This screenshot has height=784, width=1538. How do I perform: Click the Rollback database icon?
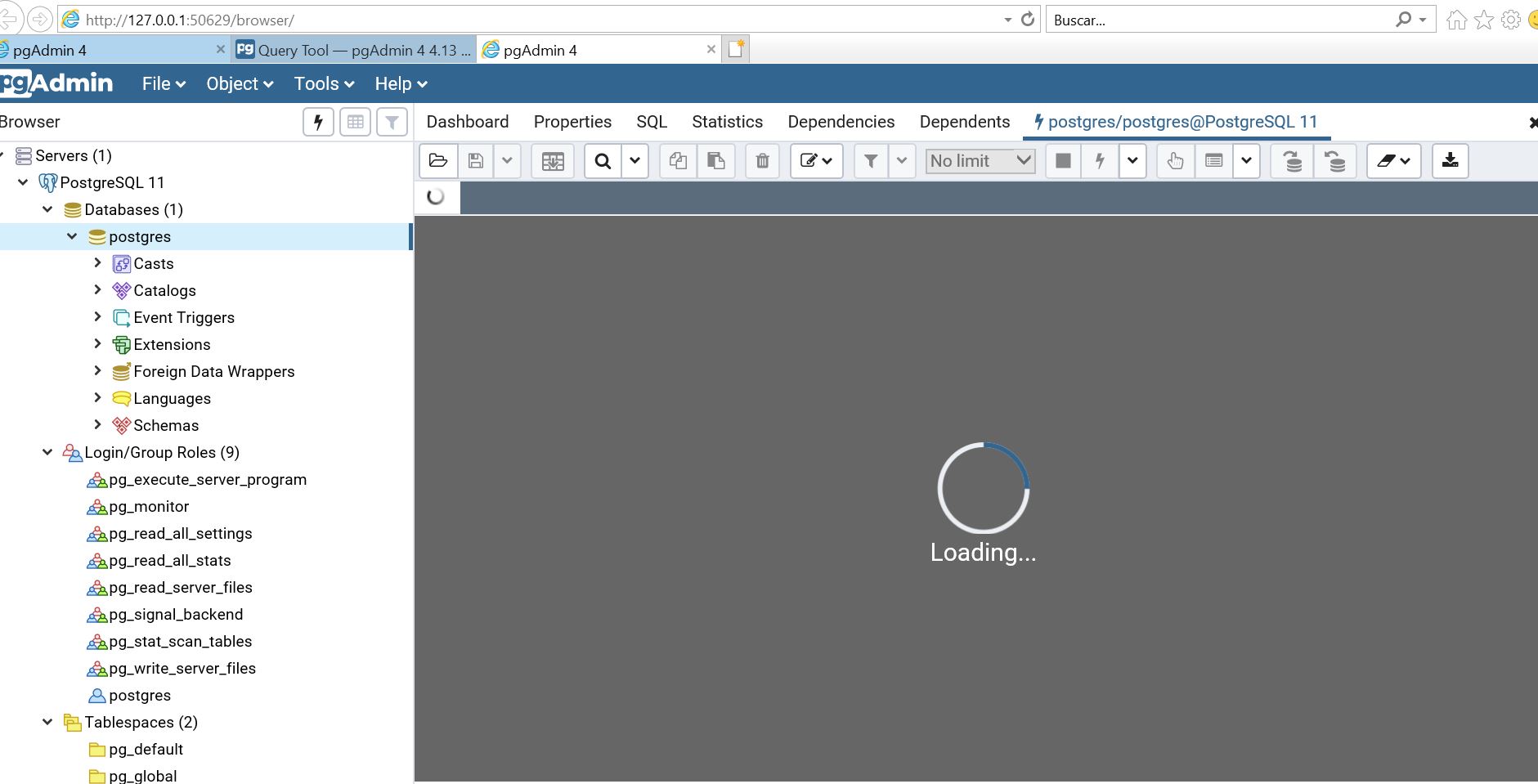pos(1334,161)
